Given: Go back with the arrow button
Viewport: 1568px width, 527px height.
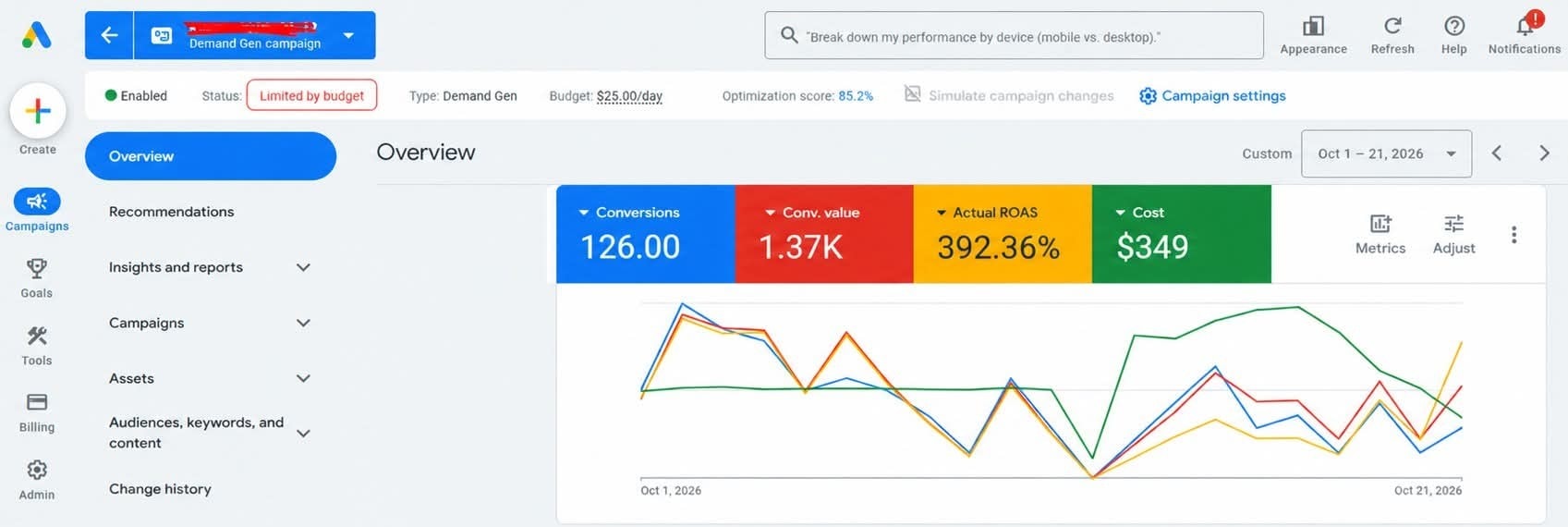Looking at the screenshot, I should [x=109, y=35].
